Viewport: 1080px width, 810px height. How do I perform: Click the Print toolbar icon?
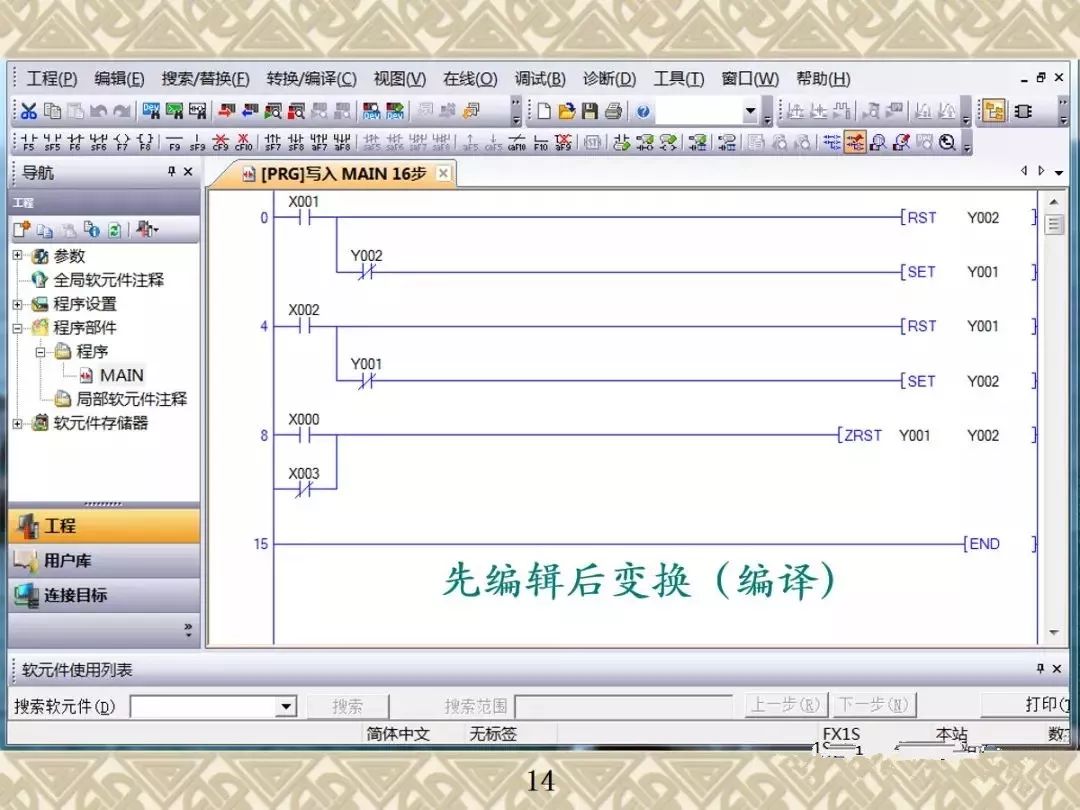(x=612, y=110)
